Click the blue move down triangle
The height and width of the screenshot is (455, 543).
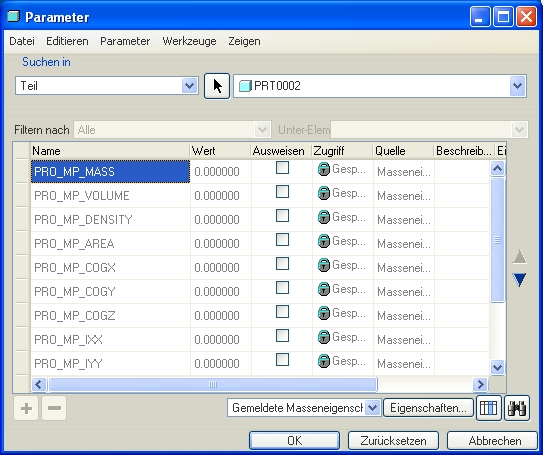click(519, 280)
